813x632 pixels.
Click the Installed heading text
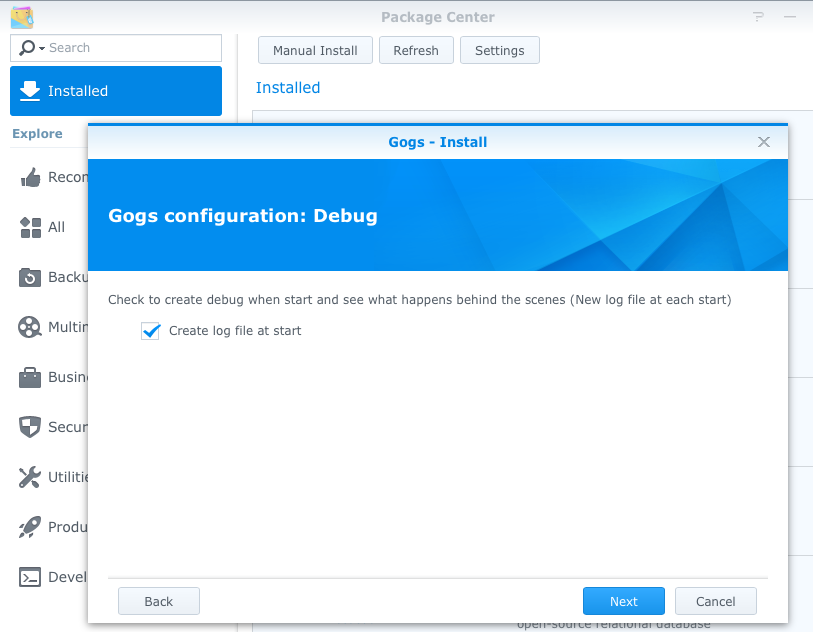[x=288, y=88]
